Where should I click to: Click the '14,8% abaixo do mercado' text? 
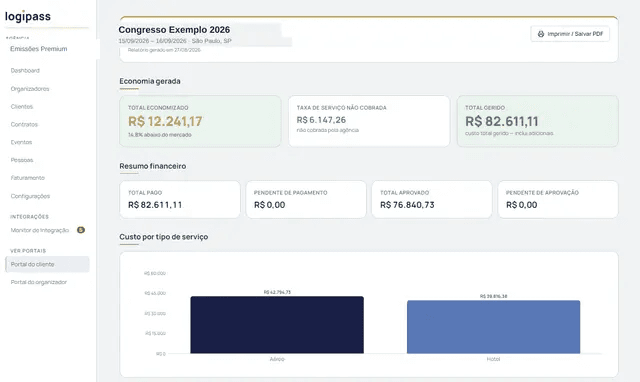coord(160,135)
